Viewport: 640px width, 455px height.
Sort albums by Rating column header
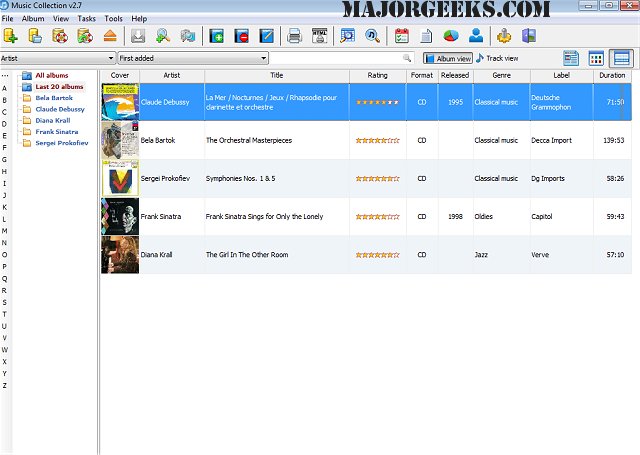coord(378,75)
